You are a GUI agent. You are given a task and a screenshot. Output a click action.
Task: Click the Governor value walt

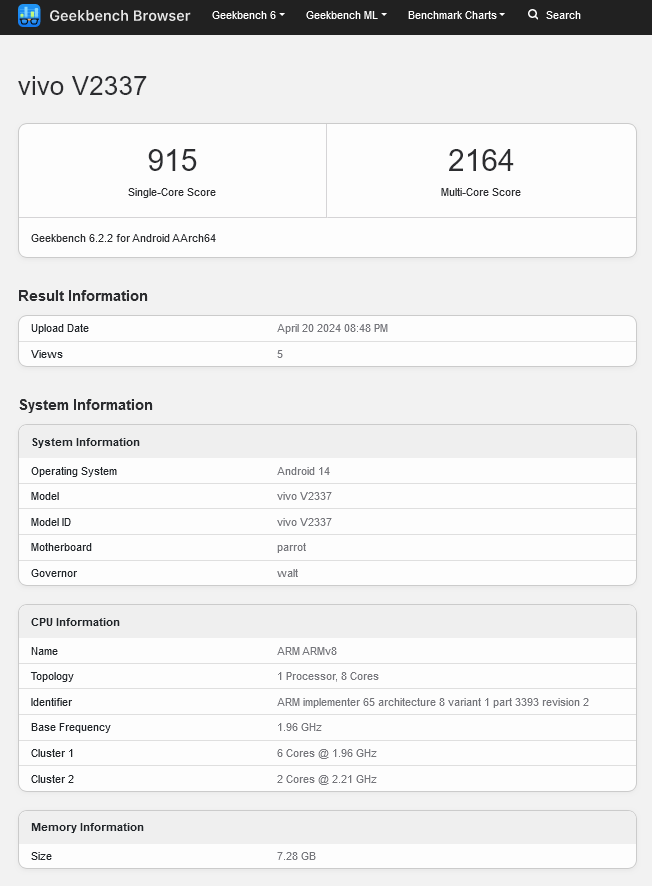pos(287,573)
